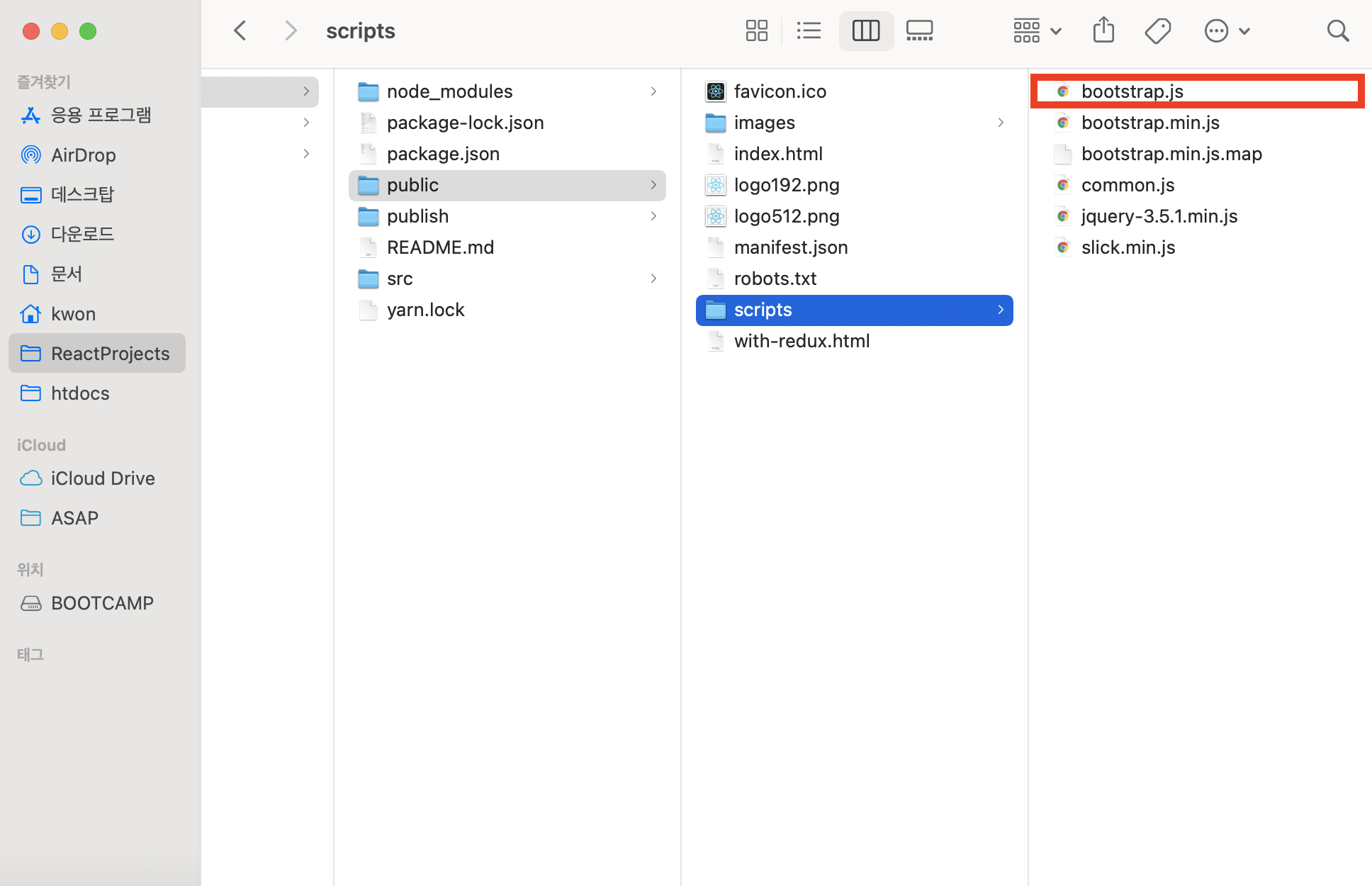
Task: Switch to gallery view mode
Action: click(x=919, y=30)
